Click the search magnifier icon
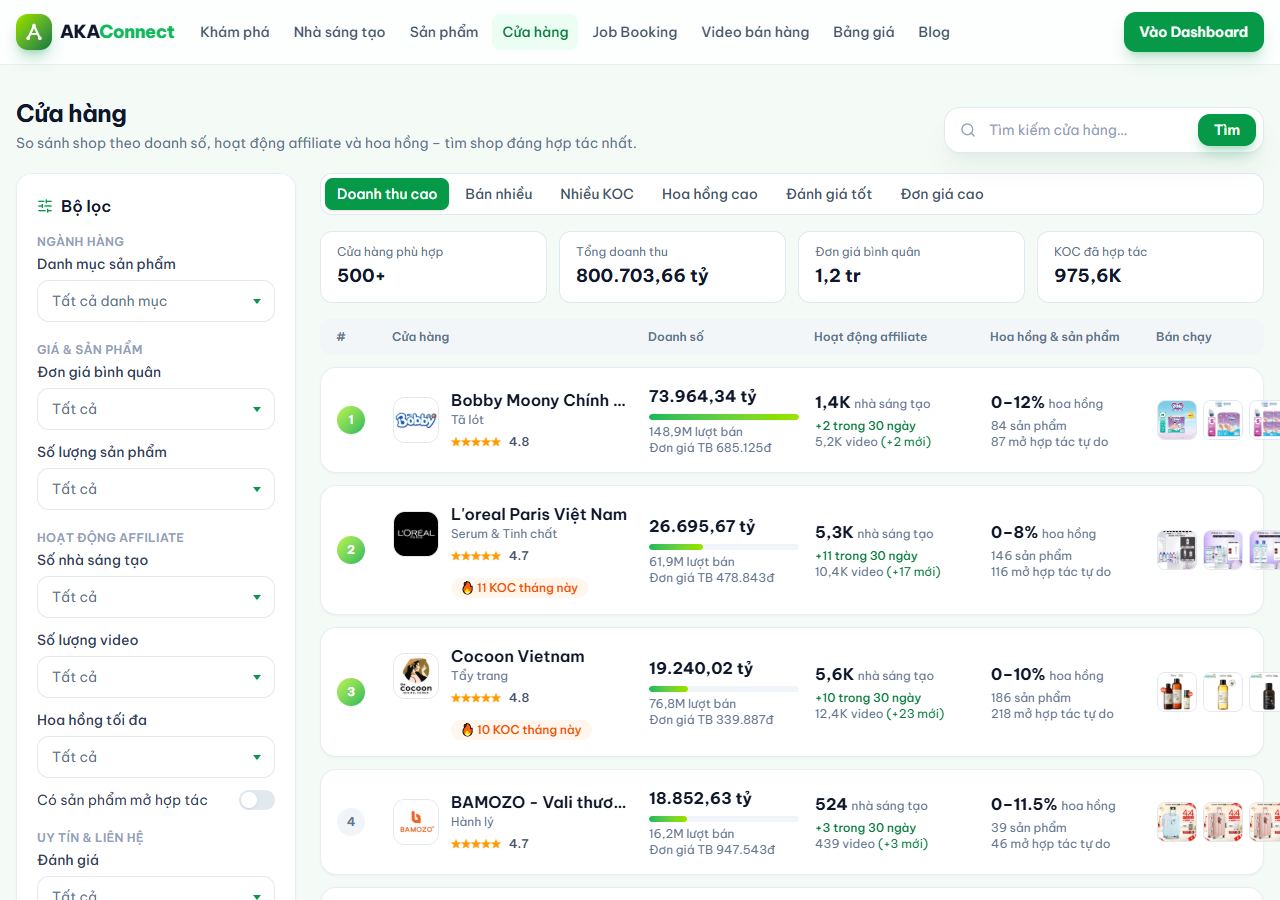This screenshot has width=1280, height=900. pyautogui.click(x=968, y=130)
